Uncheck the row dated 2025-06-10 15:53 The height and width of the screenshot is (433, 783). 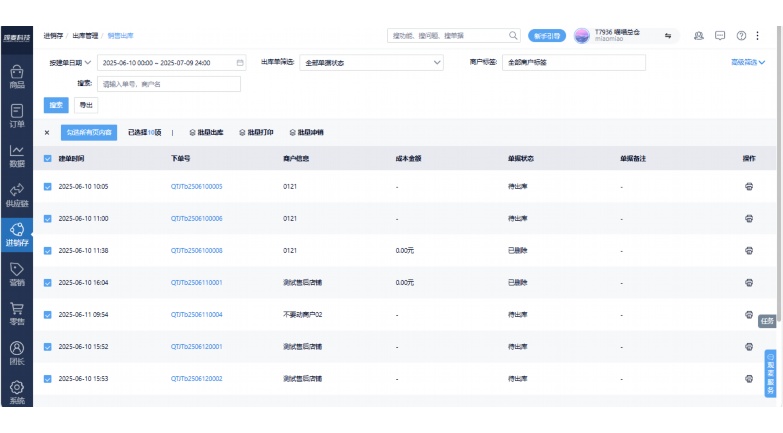point(47,379)
